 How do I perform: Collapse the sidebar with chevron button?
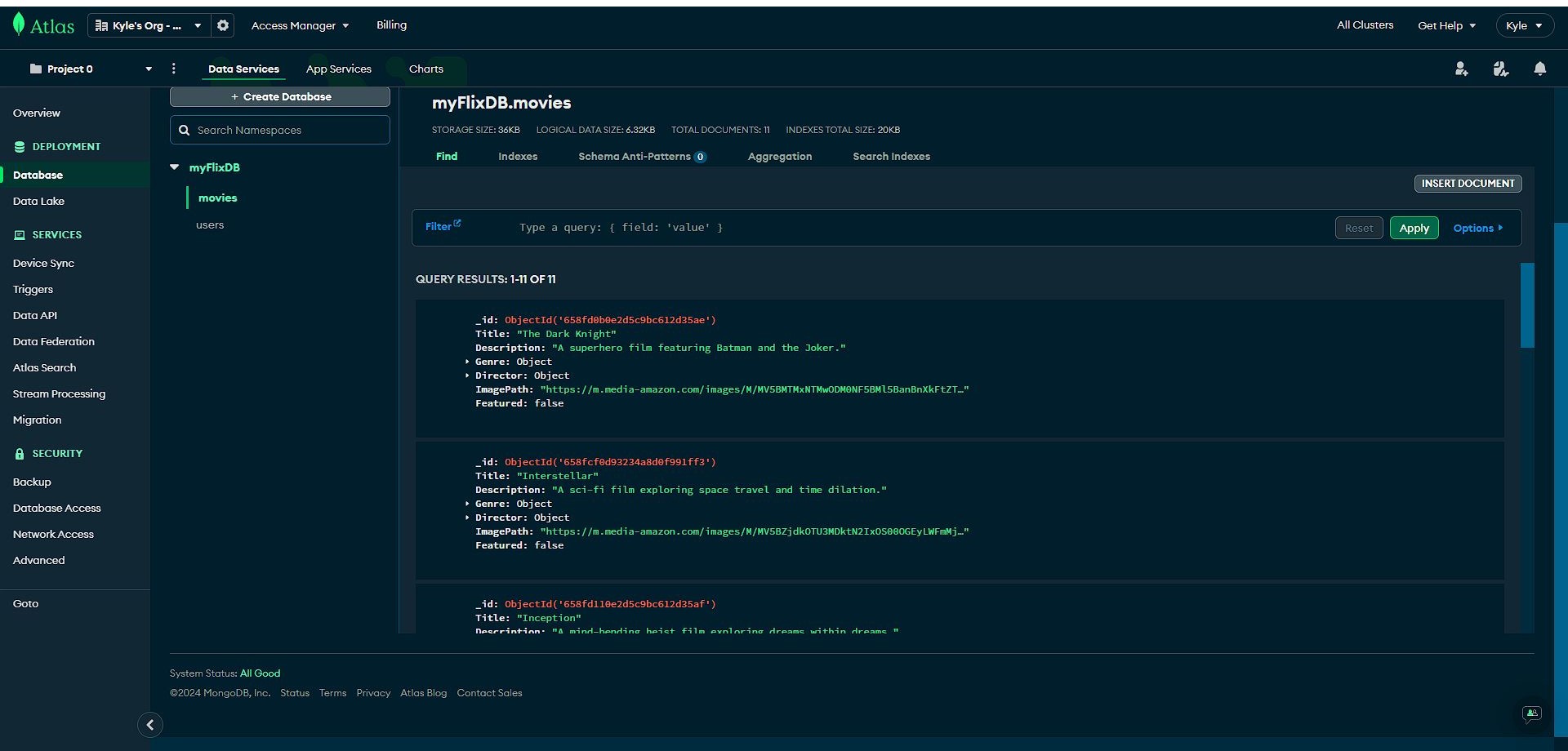pos(150,725)
